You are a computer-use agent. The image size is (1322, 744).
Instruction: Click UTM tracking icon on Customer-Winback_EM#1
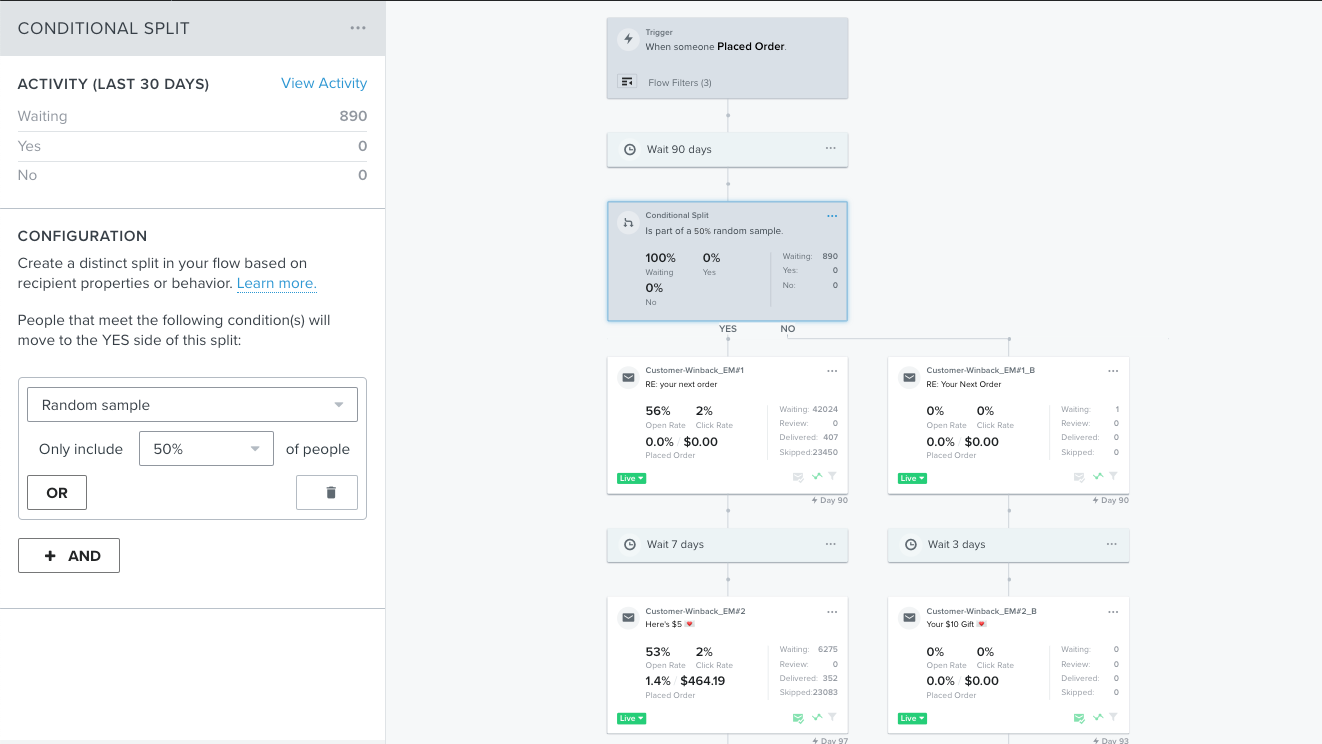[817, 477]
